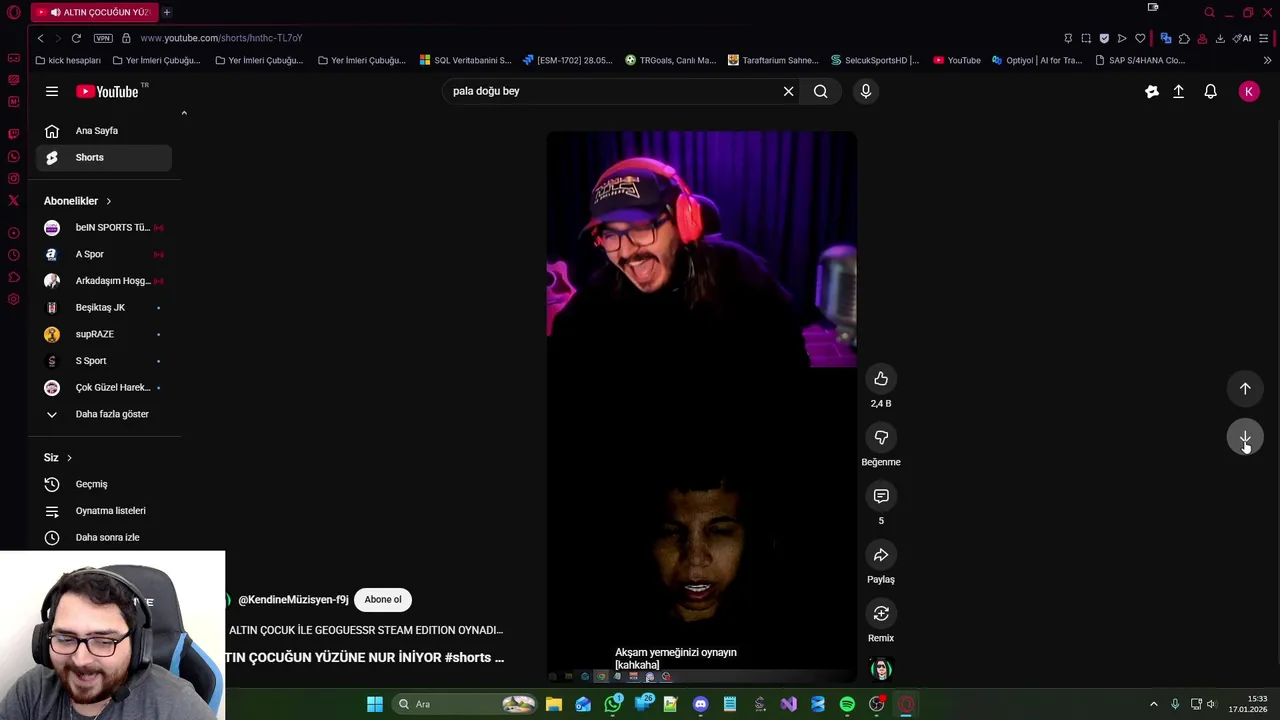Screen dimensions: 1280x720
Task: Open Discord from the taskbar
Action: [x=700, y=704]
